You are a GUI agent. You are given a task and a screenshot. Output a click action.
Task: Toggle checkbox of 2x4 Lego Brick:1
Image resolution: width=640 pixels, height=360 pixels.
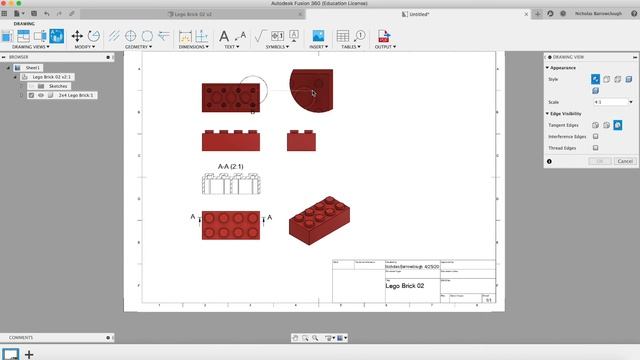click(31, 95)
